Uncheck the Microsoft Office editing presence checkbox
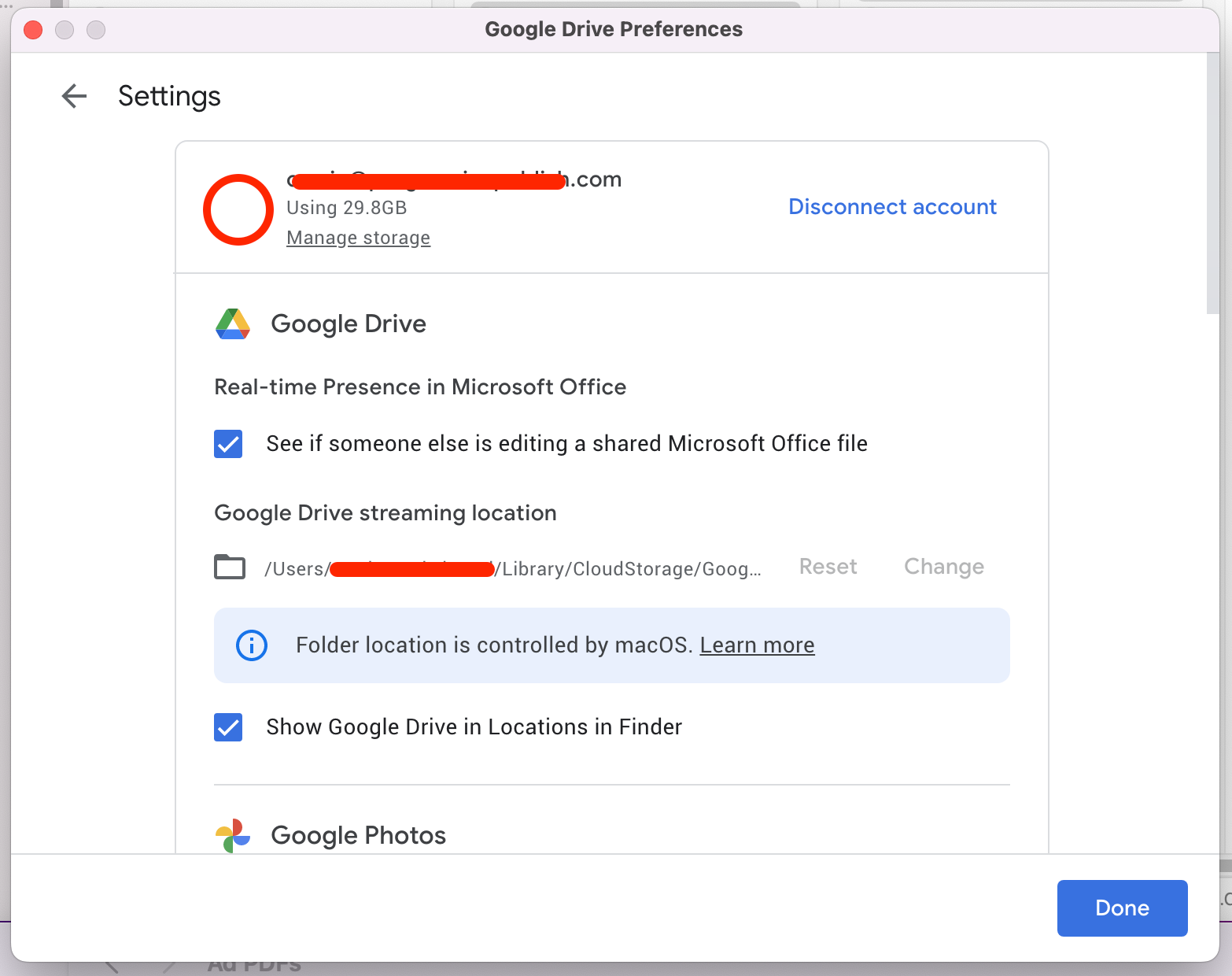This screenshot has height=976, width=1232. coord(228,444)
